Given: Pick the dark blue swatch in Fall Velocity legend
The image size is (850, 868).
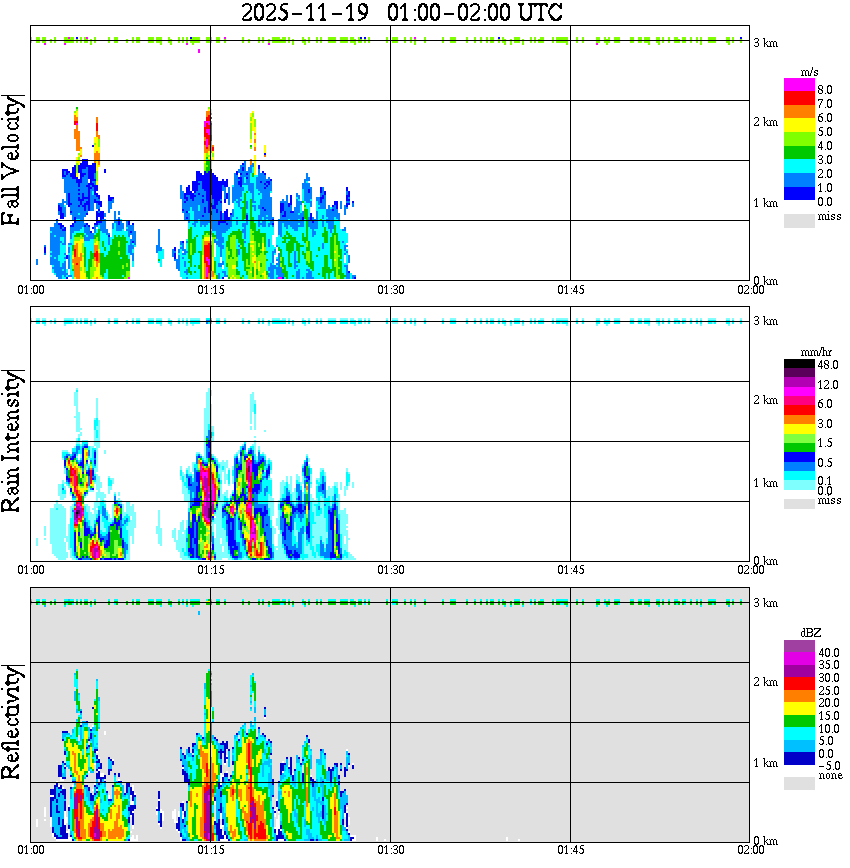Looking at the screenshot, I should point(799,194).
